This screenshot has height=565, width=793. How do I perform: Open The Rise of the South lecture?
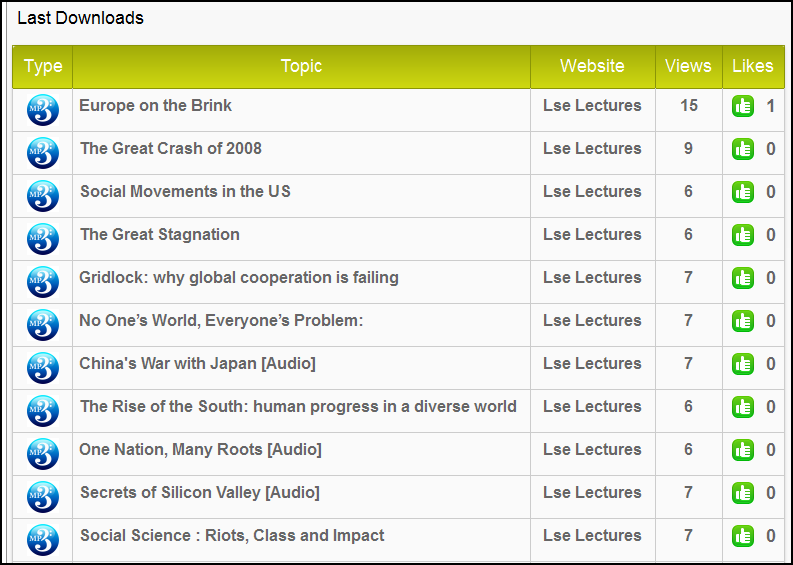(x=298, y=406)
